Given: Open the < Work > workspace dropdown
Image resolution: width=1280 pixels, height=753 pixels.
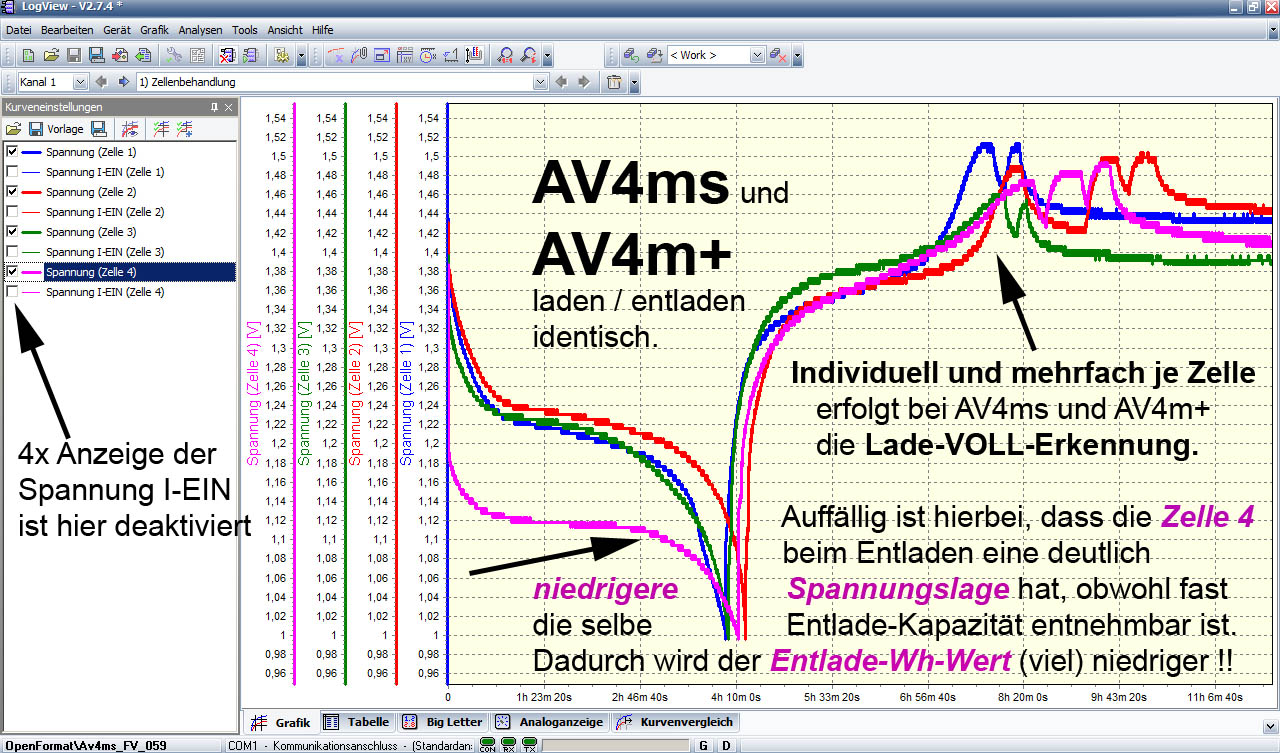Looking at the screenshot, I should point(757,55).
